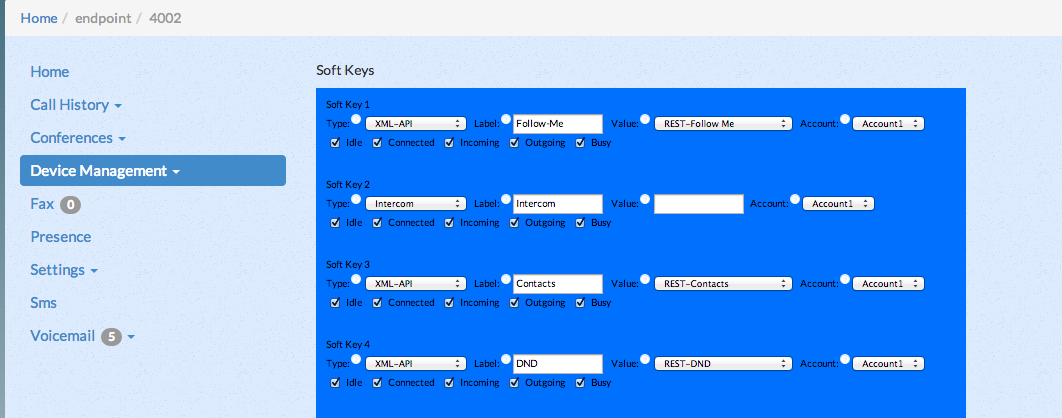Uncheck Idle checkbox under Soft Key 1

pyautogui.click(x=335, y=143)
